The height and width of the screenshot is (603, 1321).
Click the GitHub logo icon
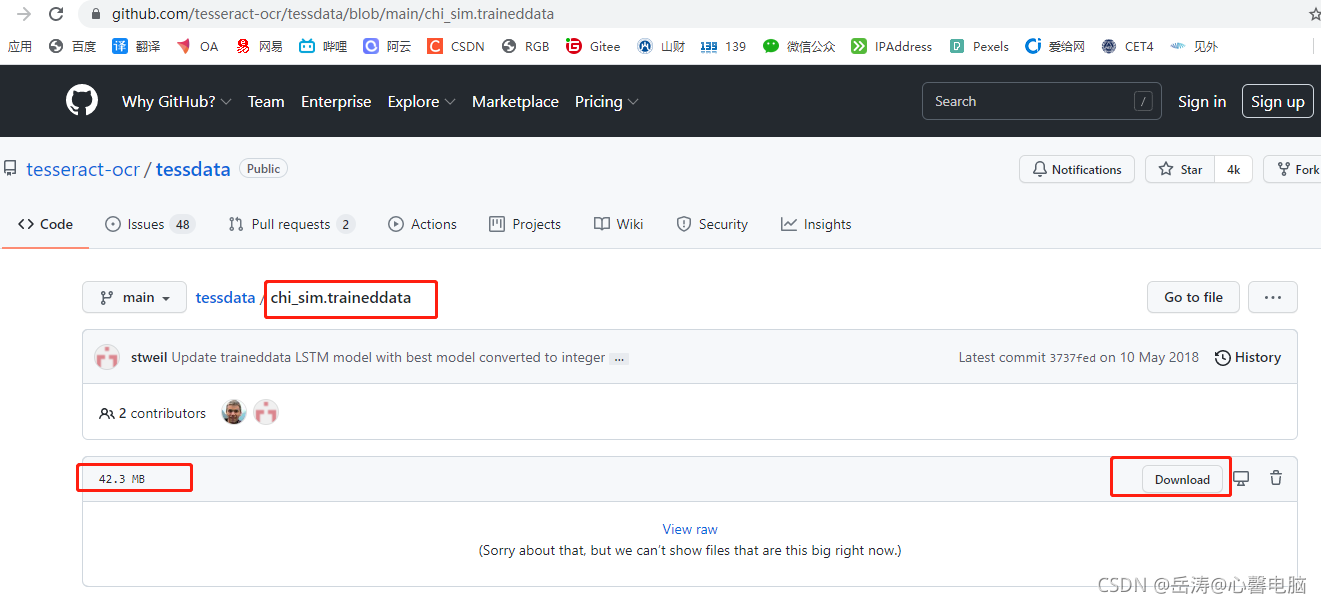[82, 101]
